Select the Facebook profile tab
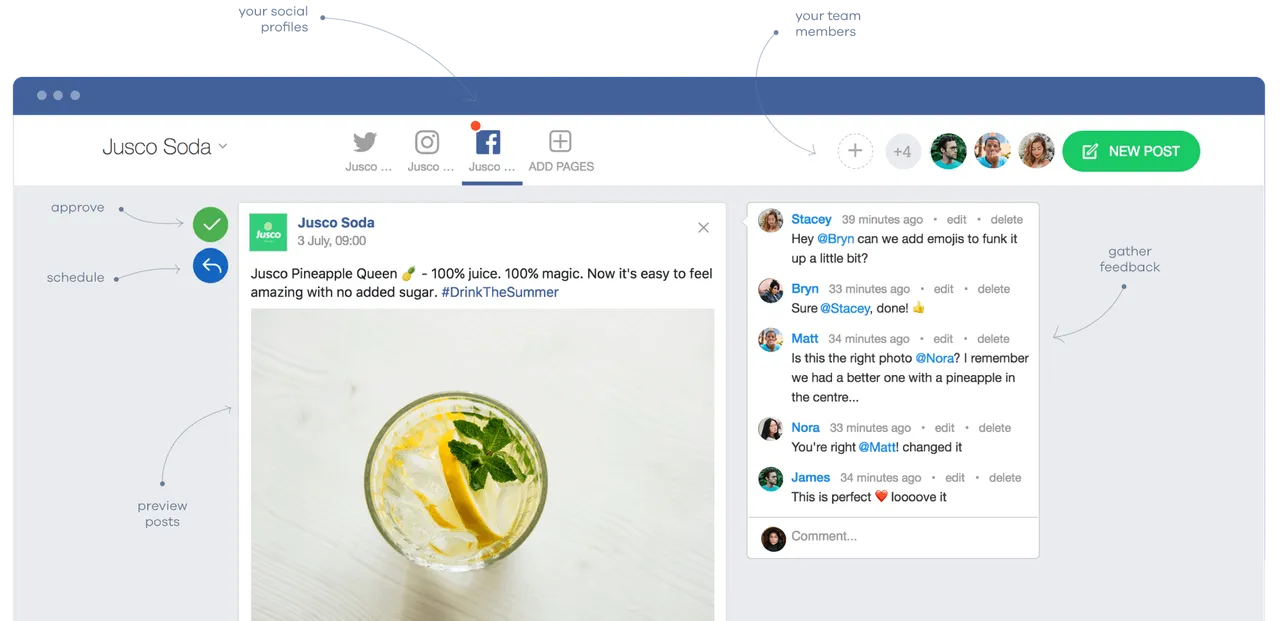Screen dimensions: 1280x621 tap(491, 151)
